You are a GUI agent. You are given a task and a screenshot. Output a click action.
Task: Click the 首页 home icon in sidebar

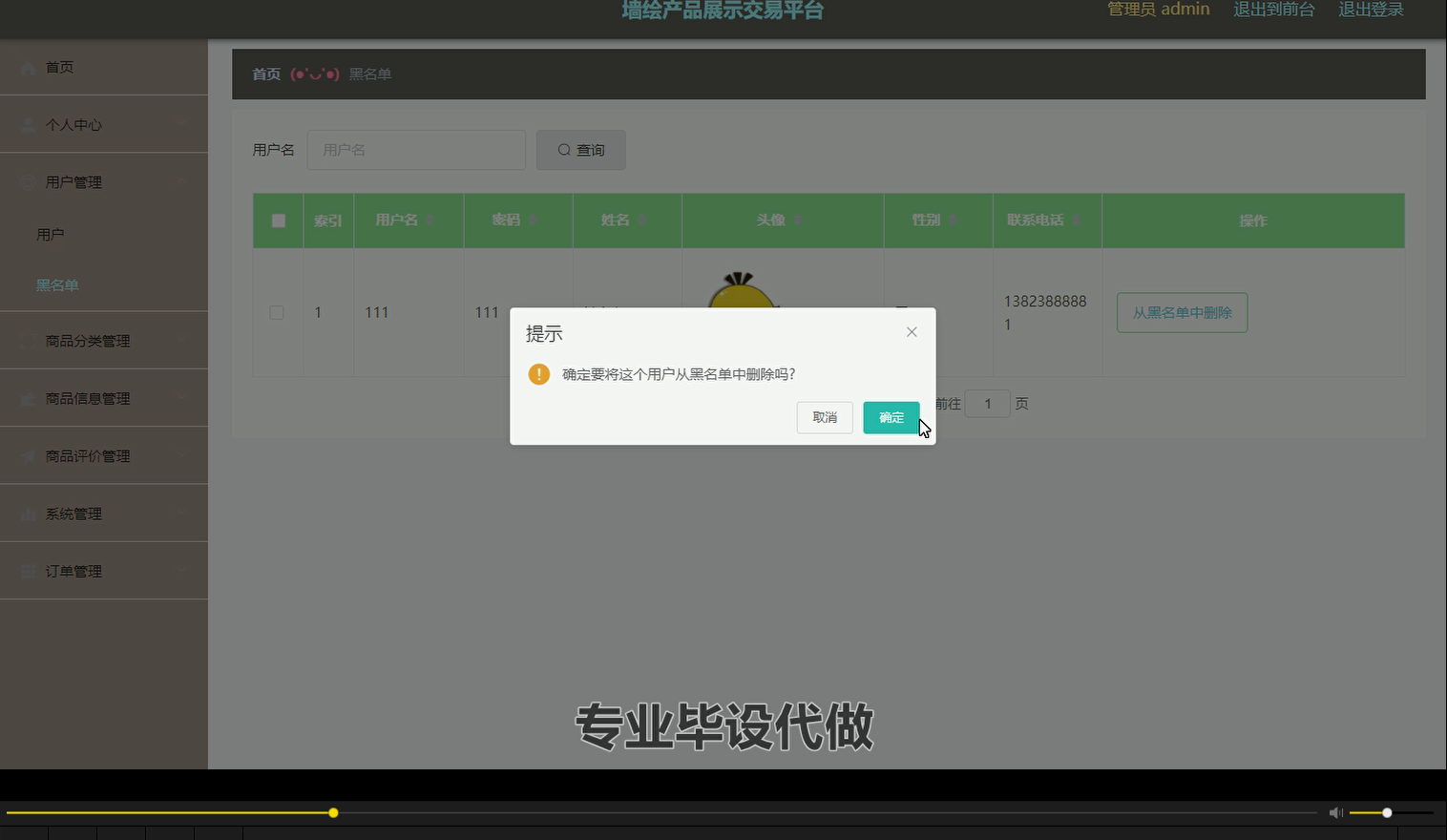pos(27,67)
